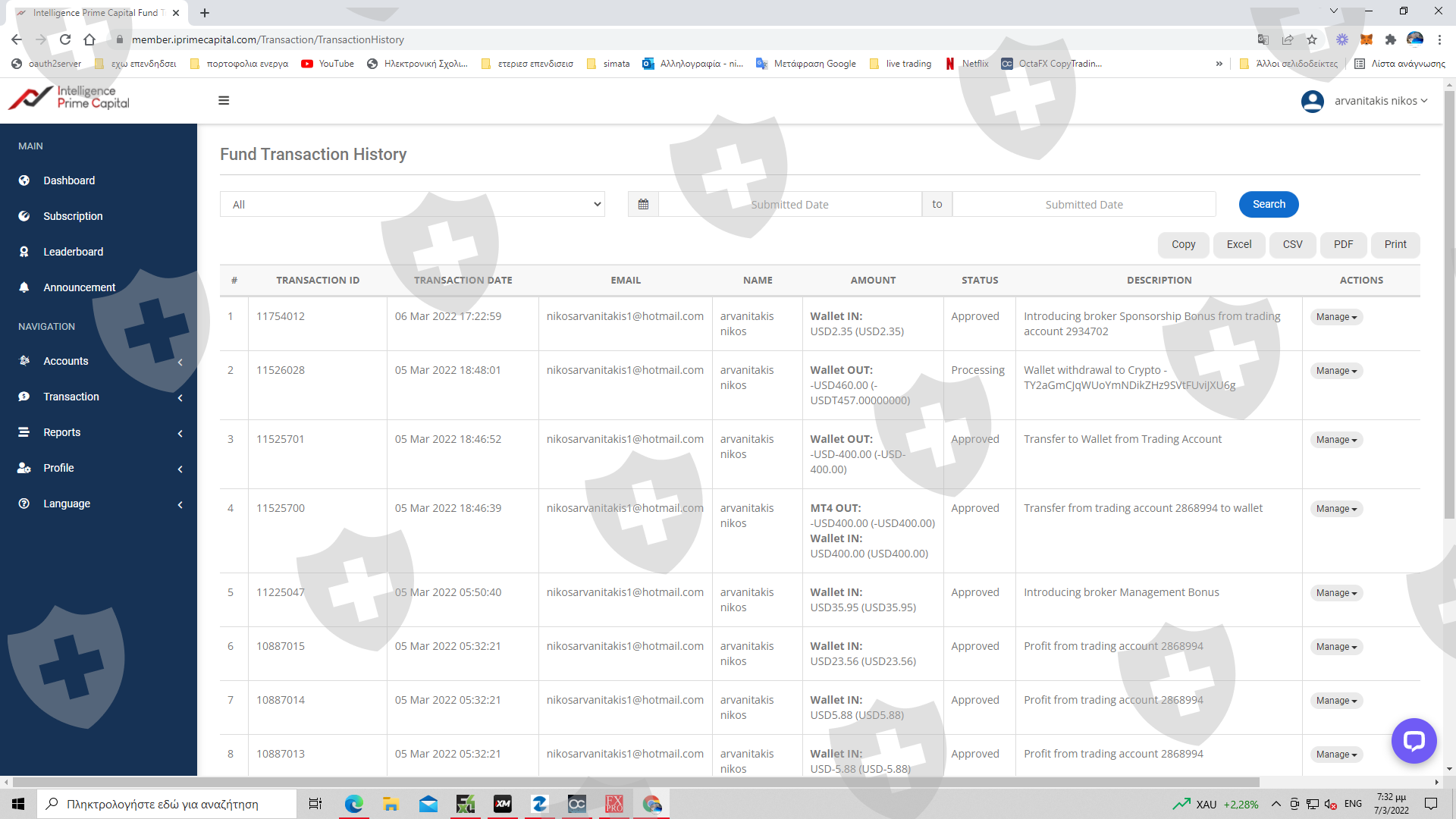
Task: Open Dashboard from the sidebar
Action: pos(69,180)
